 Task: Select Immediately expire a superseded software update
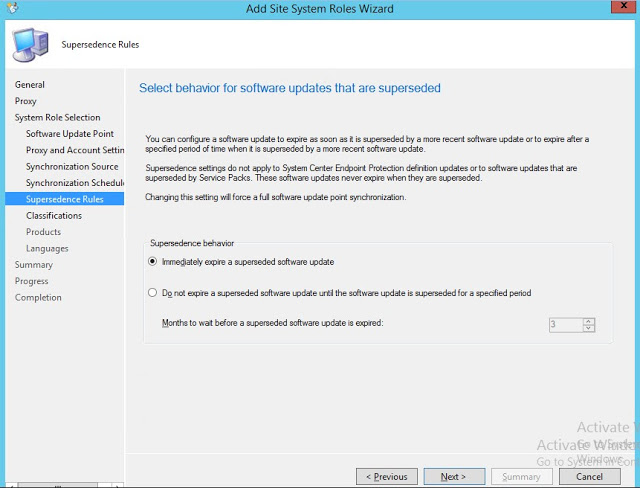point(152,262)
